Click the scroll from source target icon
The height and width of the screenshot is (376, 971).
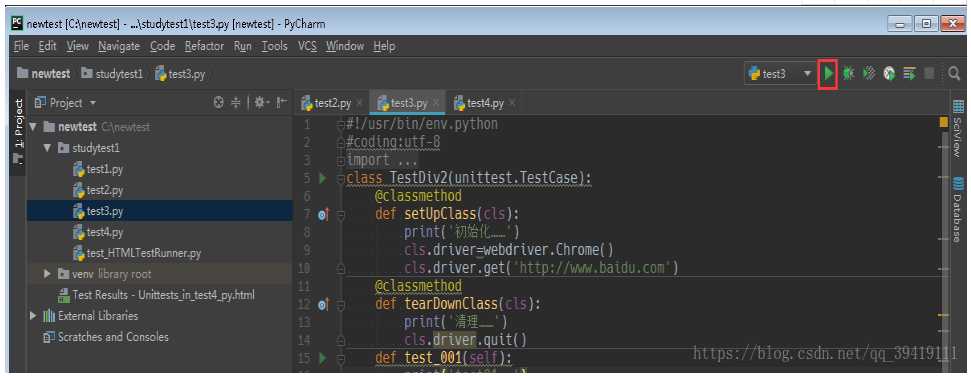pos(218,103)
